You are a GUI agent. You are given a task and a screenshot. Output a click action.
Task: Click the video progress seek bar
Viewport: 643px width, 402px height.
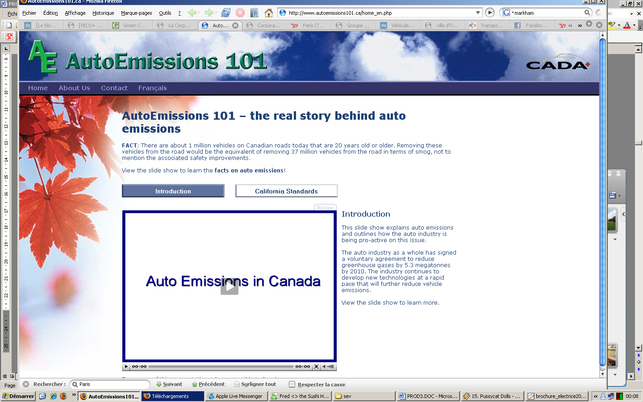221,366
